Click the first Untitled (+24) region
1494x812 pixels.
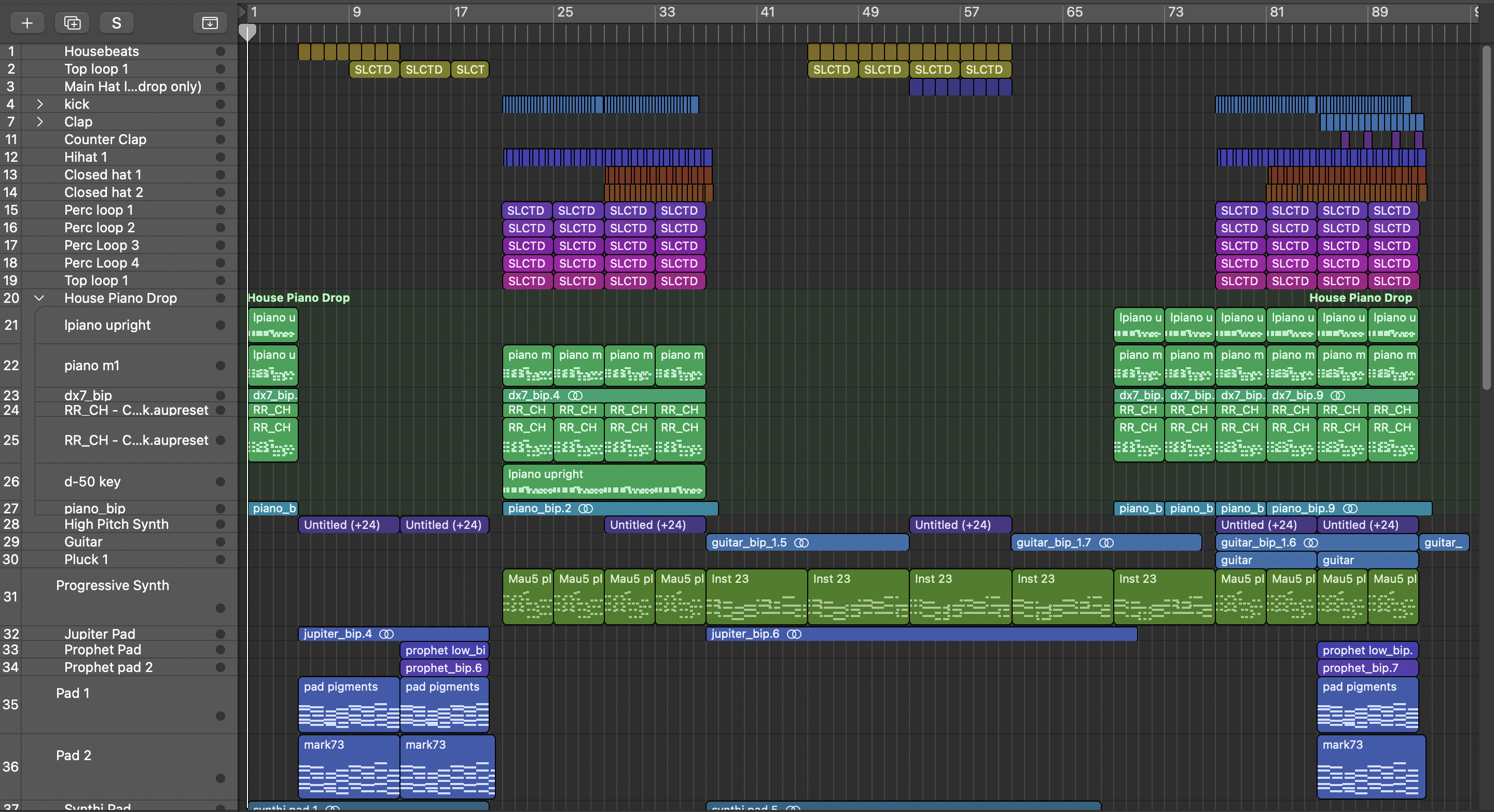tap(348, 525)
